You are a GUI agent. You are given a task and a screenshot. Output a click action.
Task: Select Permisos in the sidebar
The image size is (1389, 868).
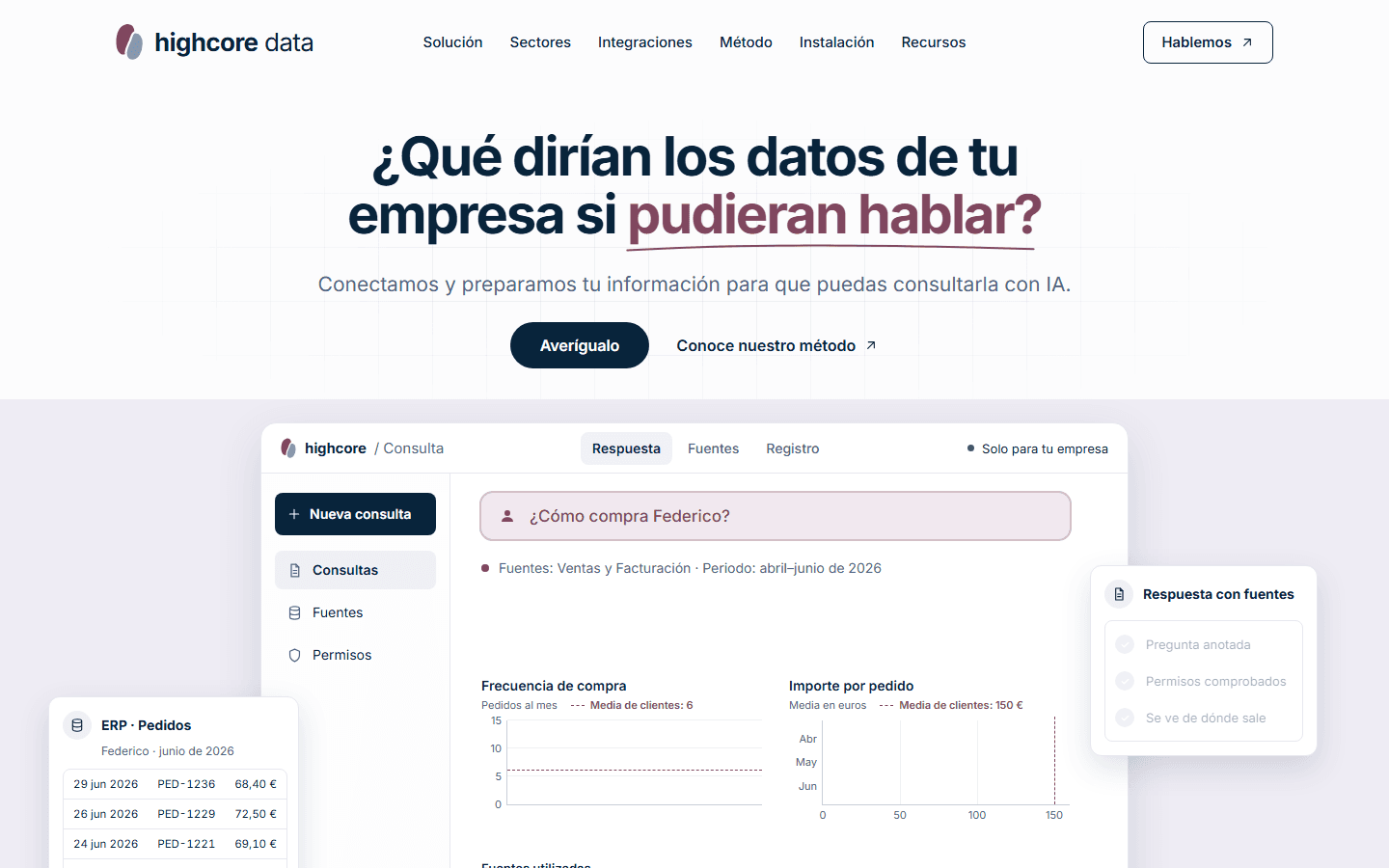coord(355,655)
